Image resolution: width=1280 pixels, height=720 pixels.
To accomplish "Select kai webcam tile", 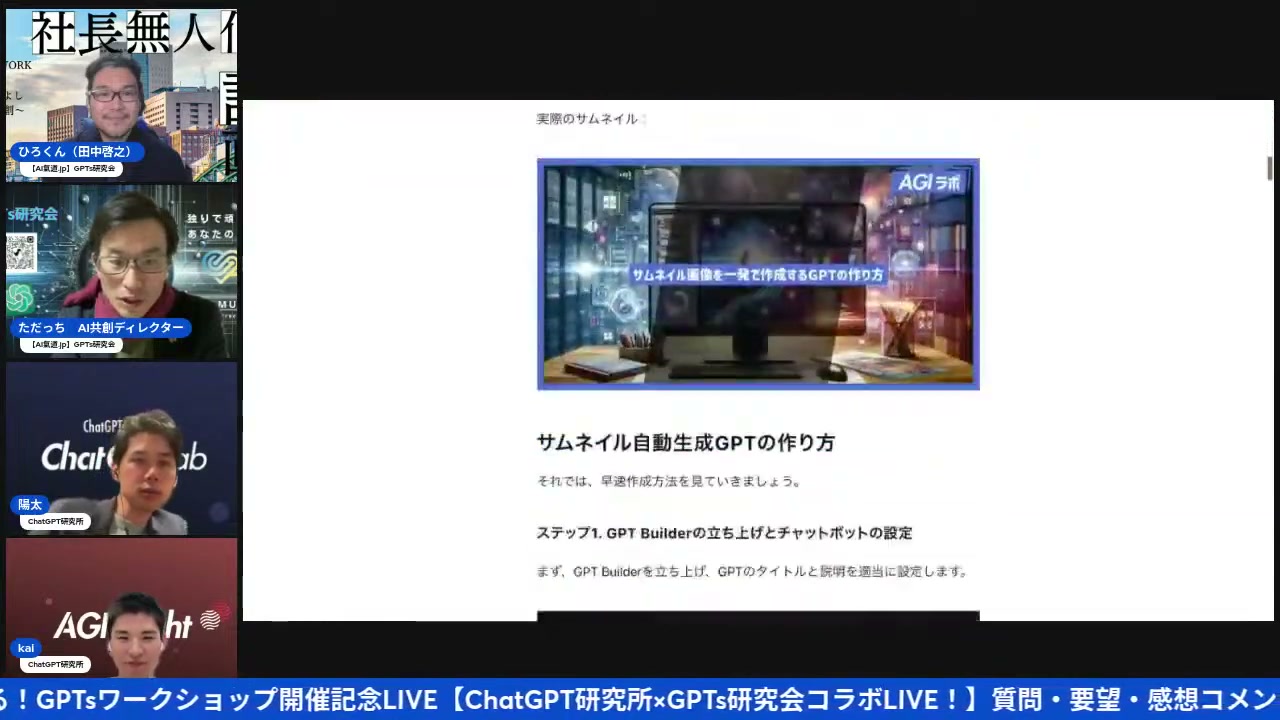I will (x=121, y=608).
